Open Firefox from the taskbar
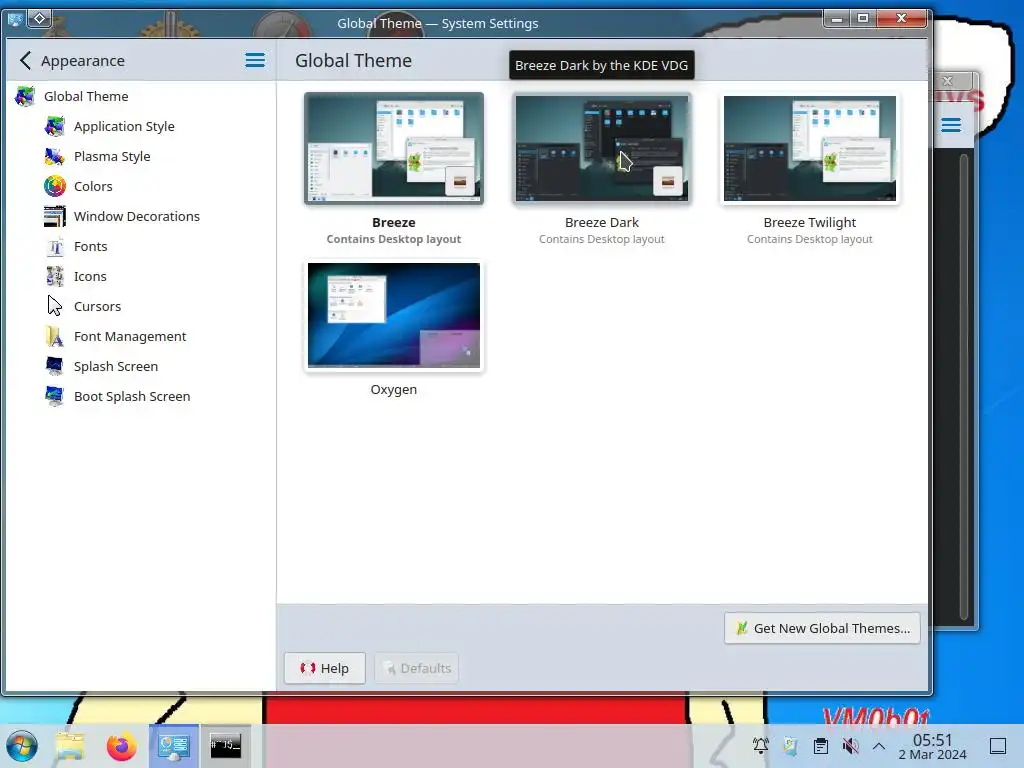1024x768 pixels. point(121,746)
